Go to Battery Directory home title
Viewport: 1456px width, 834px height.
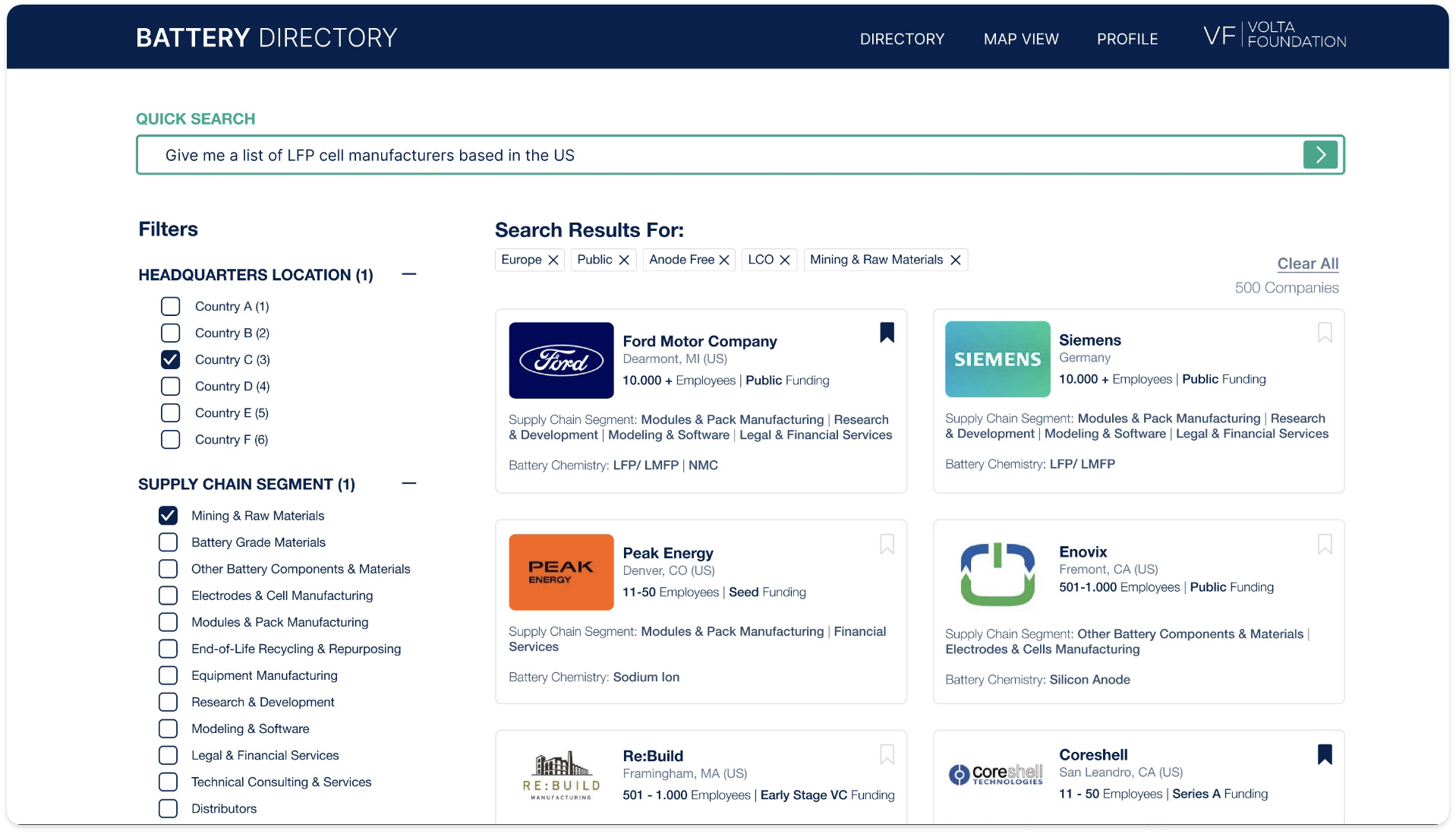click(266, 38)
